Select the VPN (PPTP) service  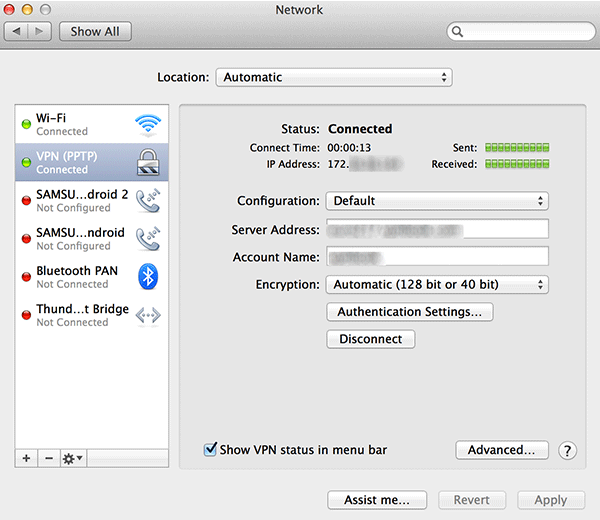click(92, 162)
